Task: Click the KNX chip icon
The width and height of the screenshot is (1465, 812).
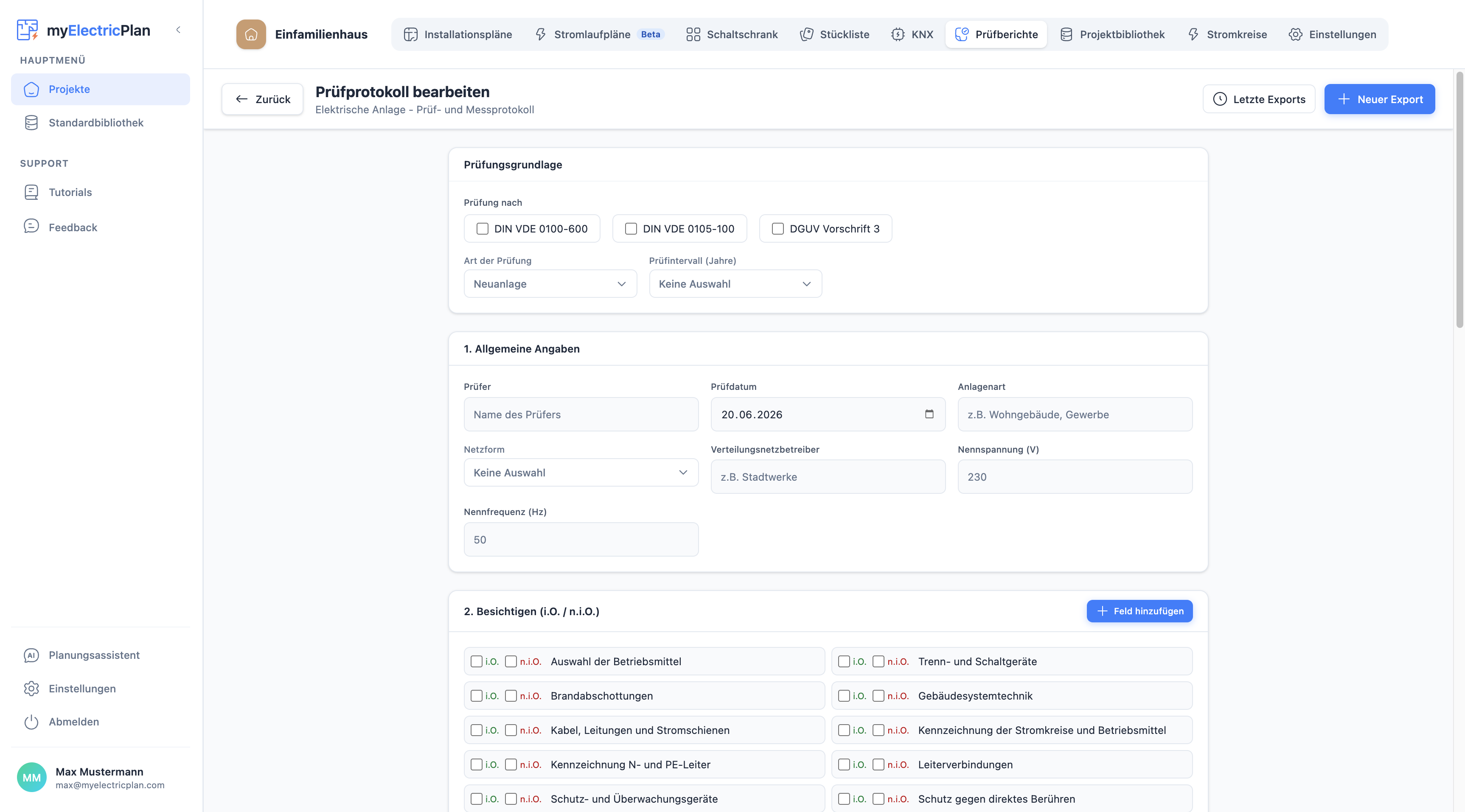Action: [x=898, y=35]
